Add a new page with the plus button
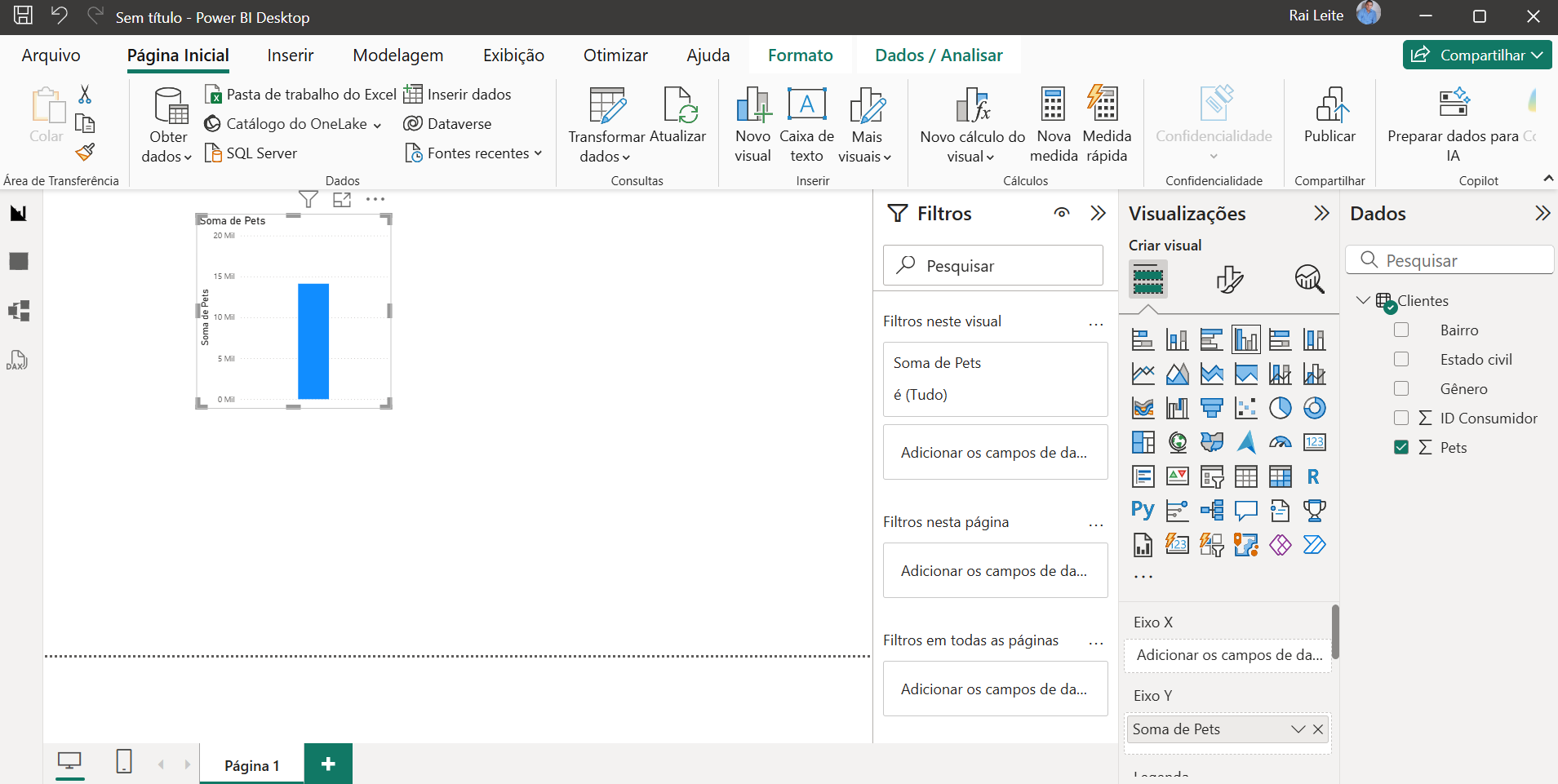The image size is (1558, 784). (x=328, y=764)
